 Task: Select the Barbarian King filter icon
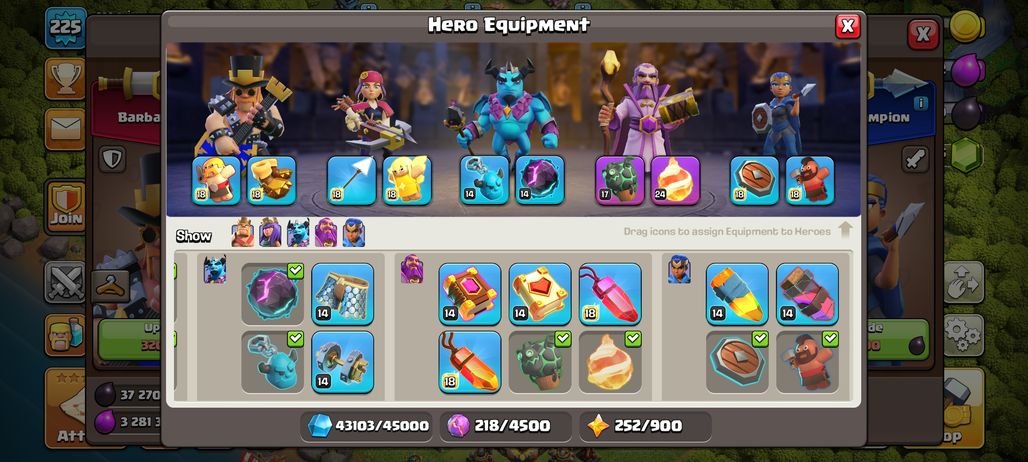click(243, 232)
